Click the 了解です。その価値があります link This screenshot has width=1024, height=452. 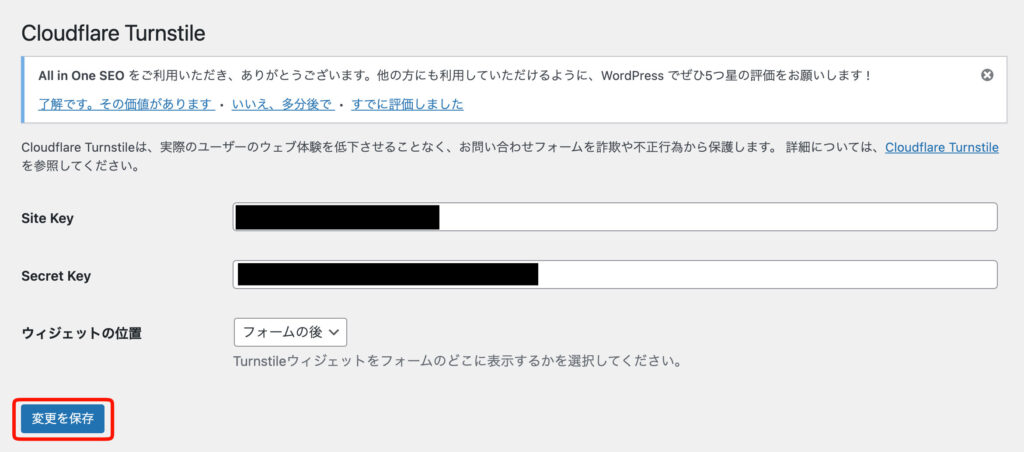(x=127, y=105)
